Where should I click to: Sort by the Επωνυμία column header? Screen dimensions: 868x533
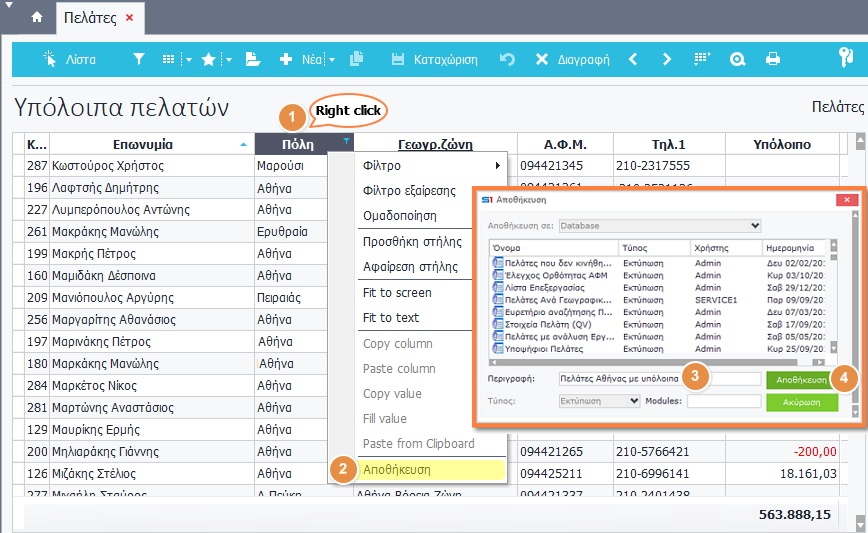[x=150, y=144]
